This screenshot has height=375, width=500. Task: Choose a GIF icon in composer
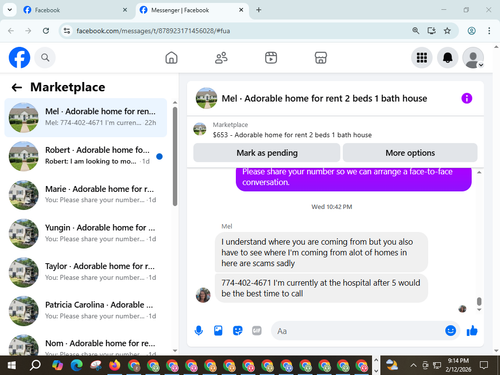pos(257,331)
